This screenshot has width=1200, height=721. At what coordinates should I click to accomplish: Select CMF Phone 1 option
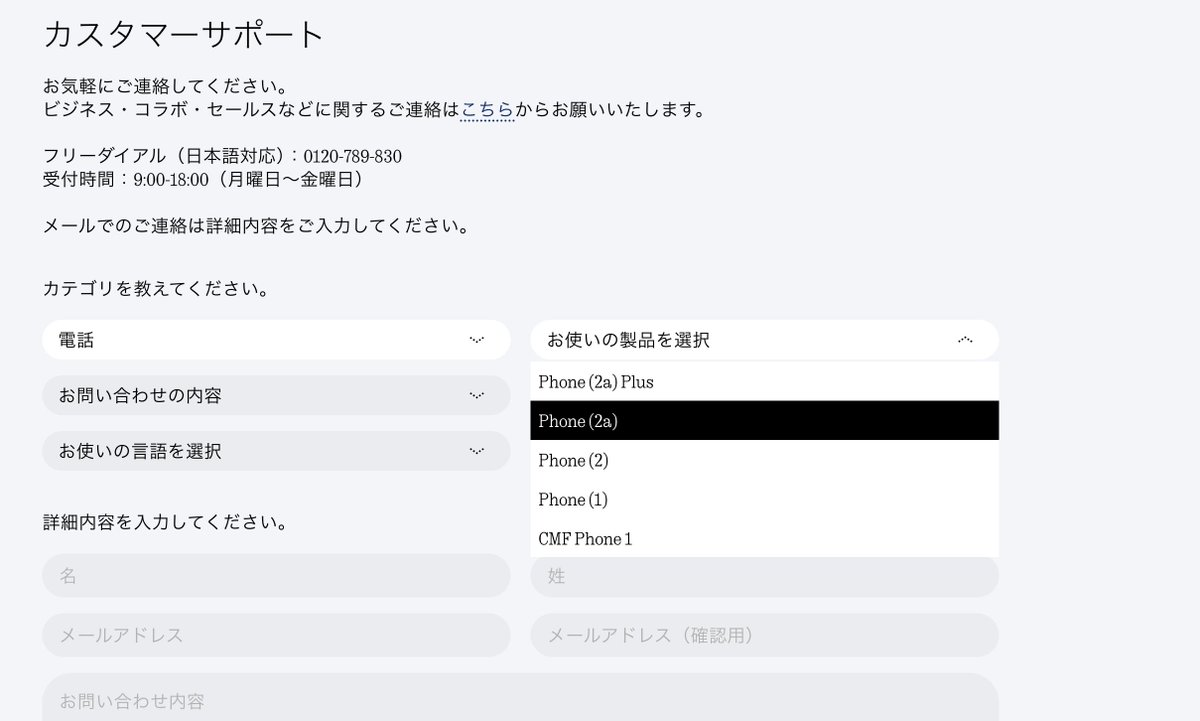point(764,538)
